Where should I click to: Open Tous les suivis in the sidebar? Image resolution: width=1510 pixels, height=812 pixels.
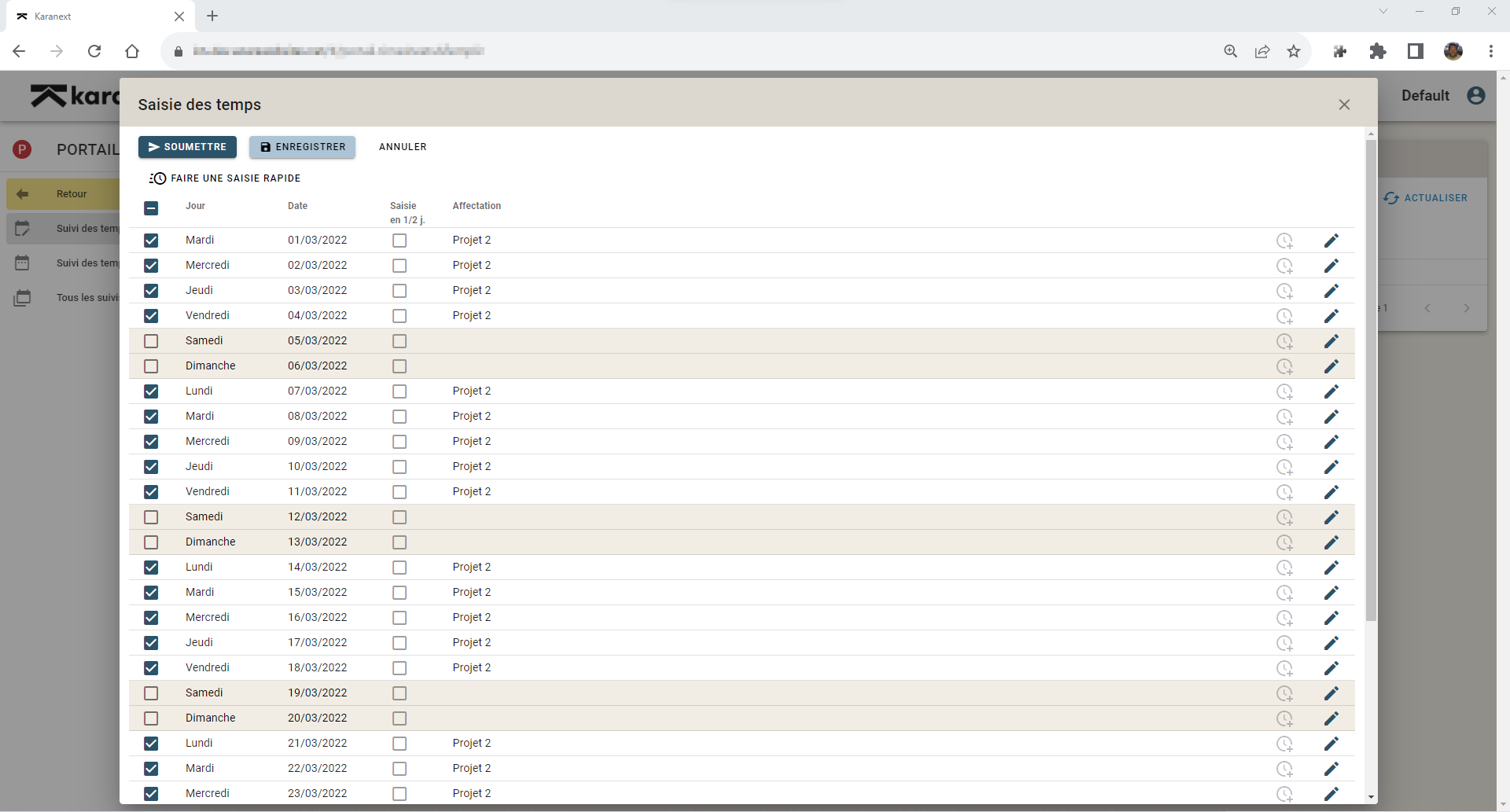(x=67, y=298)
